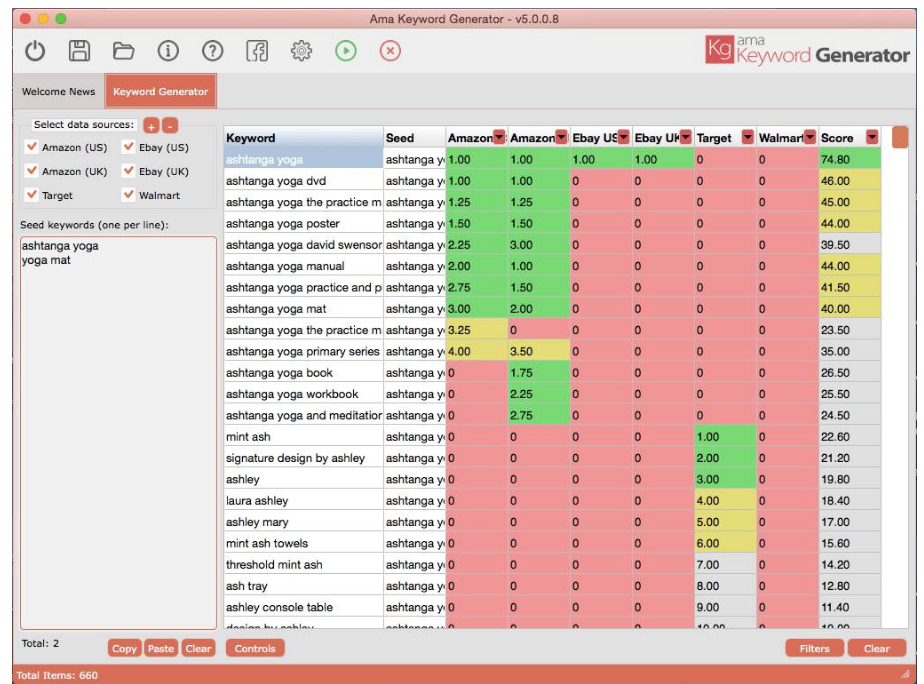Select the 'ashtanga yoga dvd' keyword
The height and width of the screenshot is (684, 924).
point(303,181)
